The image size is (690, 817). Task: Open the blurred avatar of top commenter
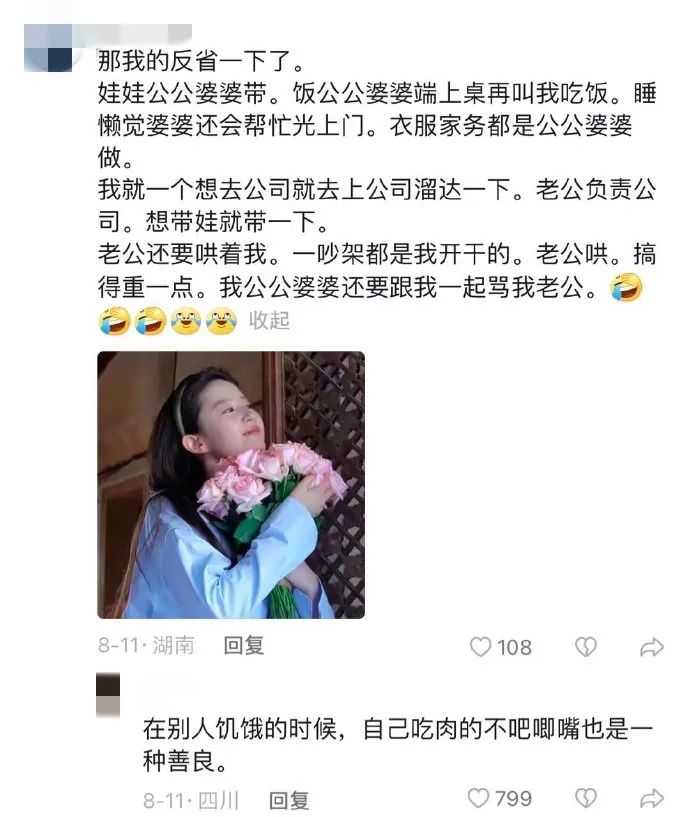coord(48,48)
